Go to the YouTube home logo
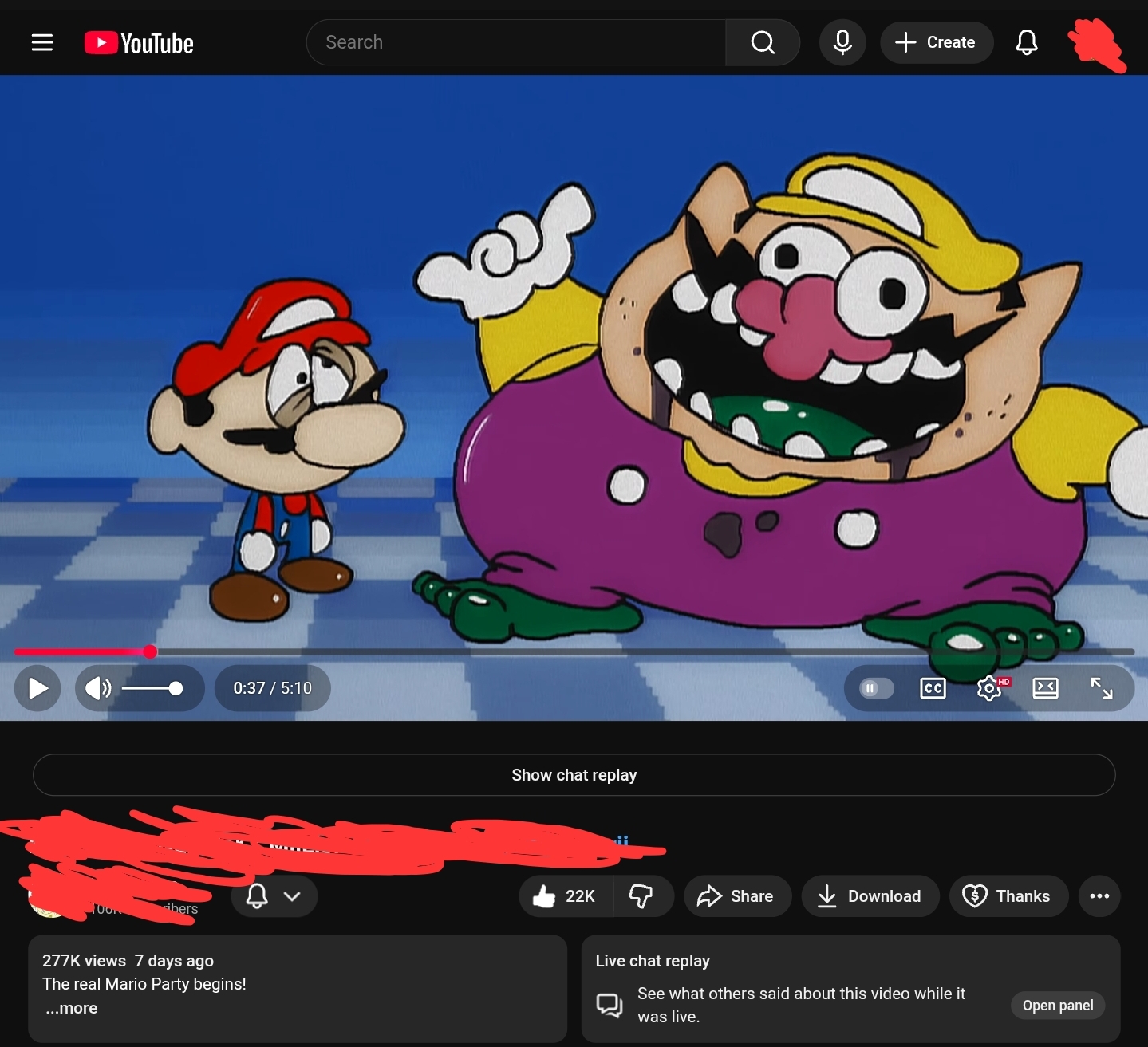 click(139, 43)
